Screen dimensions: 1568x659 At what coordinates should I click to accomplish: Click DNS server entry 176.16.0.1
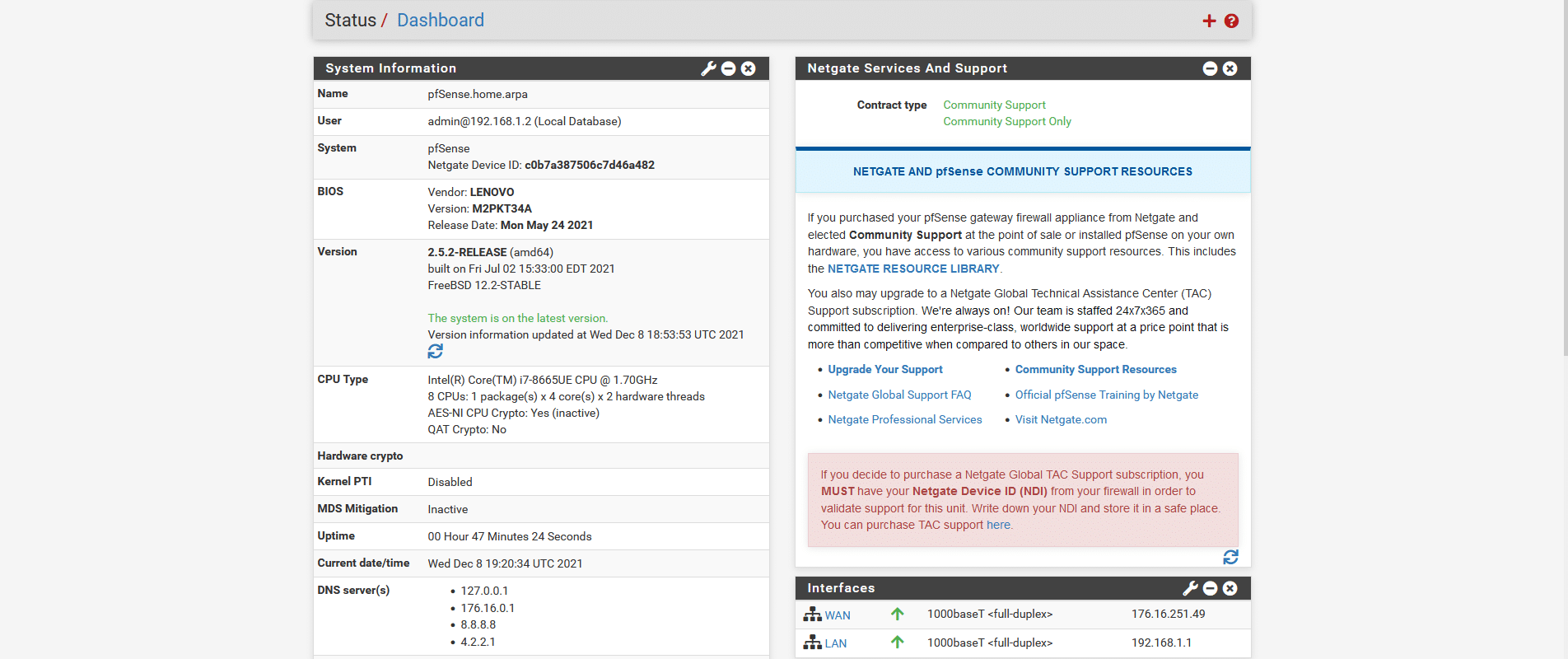tap(488, 608)
